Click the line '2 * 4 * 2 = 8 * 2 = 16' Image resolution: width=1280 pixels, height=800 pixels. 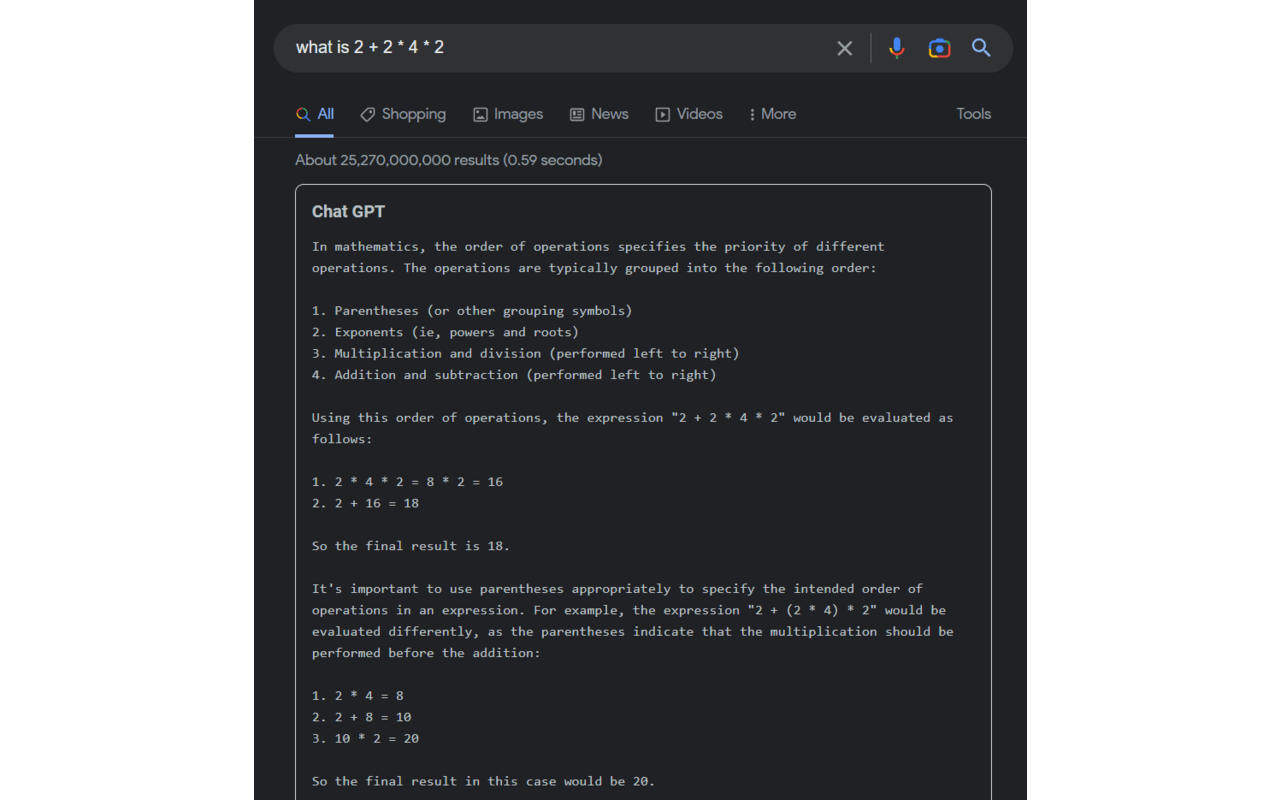pos(407,482)
